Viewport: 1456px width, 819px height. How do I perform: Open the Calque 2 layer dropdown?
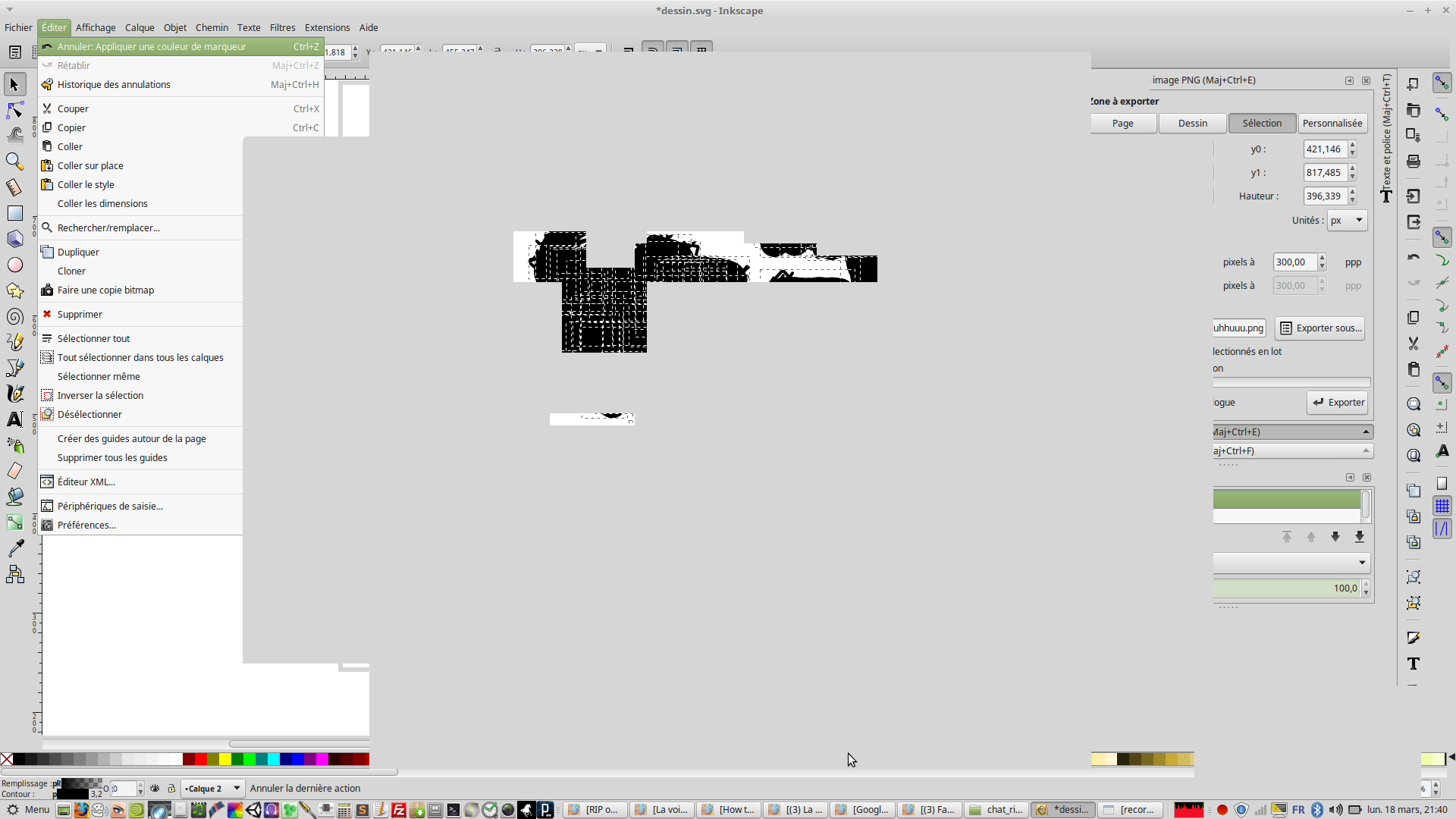click(x=212, y=789)
